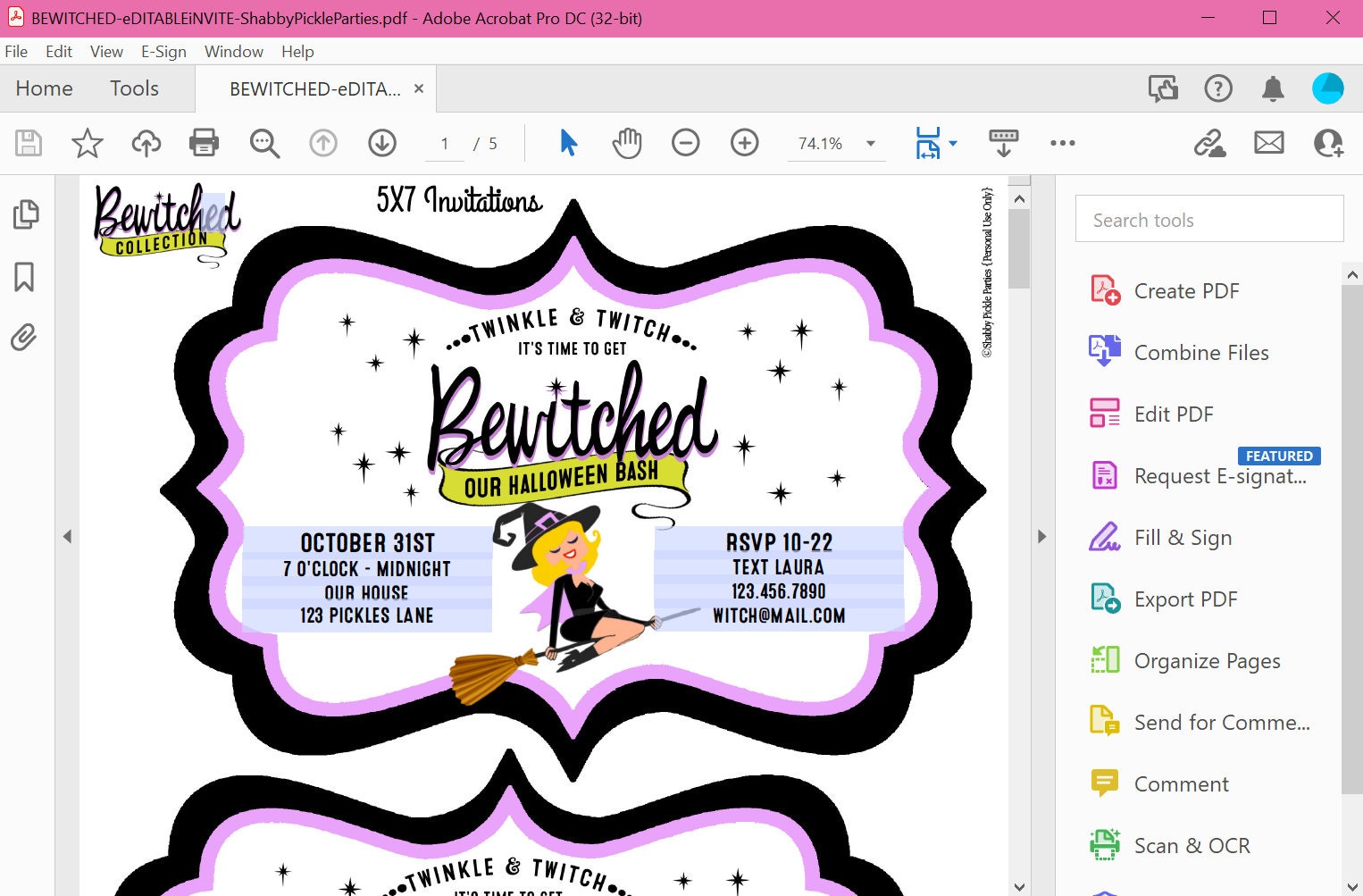Click tools pane scroll down arrow
The height and width of the screenshot is (896, 1363).
coord(1352,886)
